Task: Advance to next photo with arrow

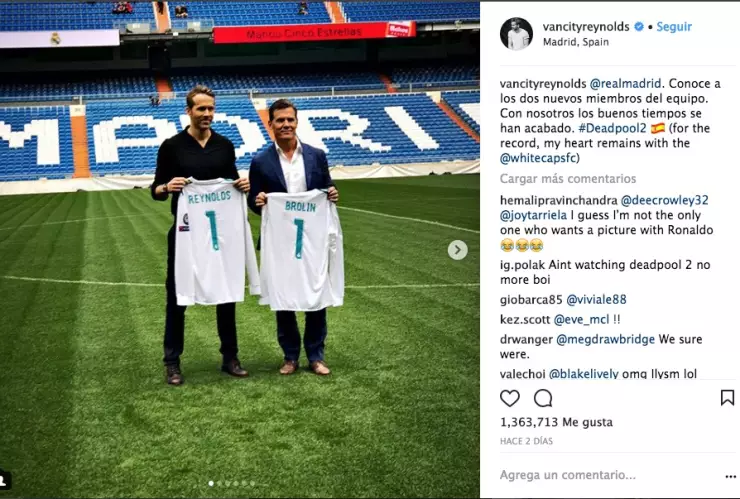Action: pyautogui.click(x=457, y=250)
